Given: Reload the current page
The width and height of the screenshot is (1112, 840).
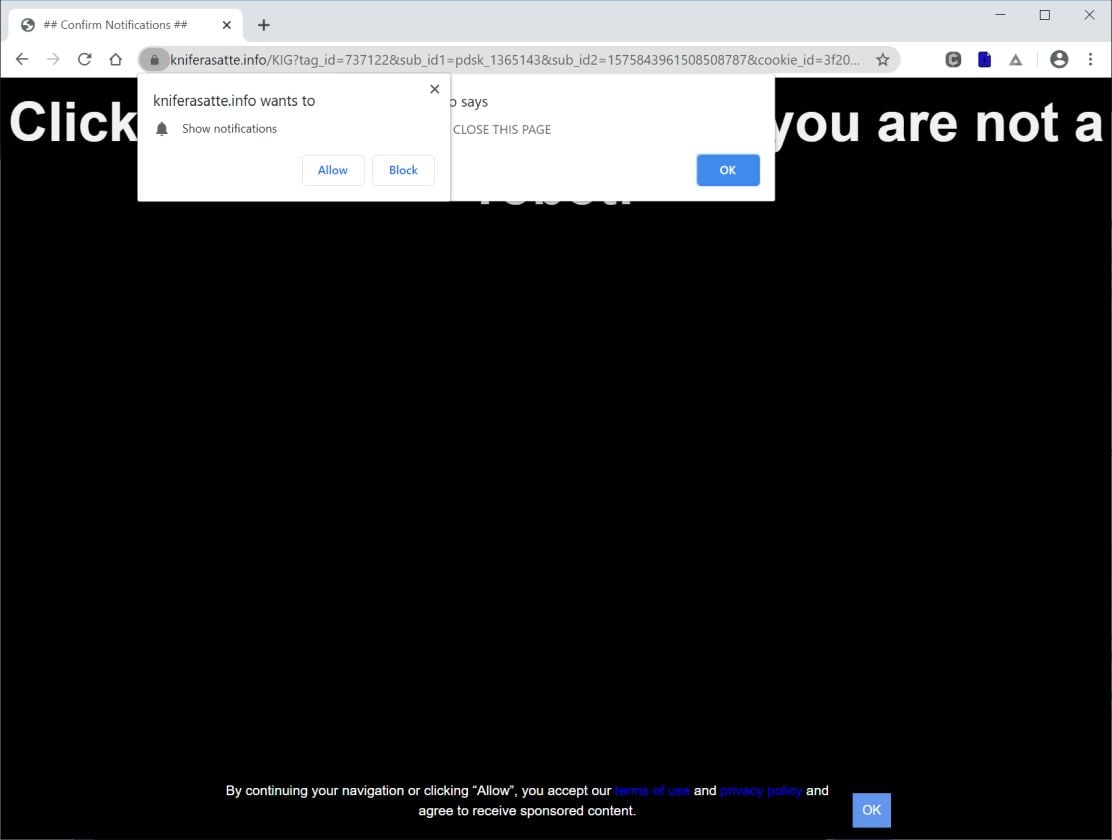Looking at the screenshot, I should click(x=84, y=60).
